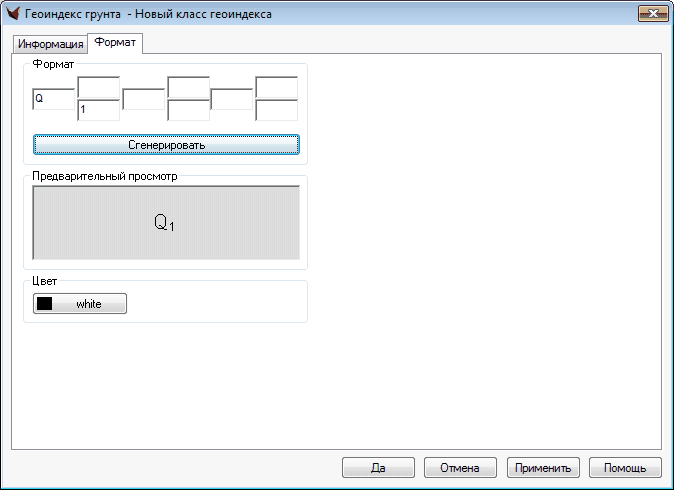Open the white color picker button

(80, 304)
